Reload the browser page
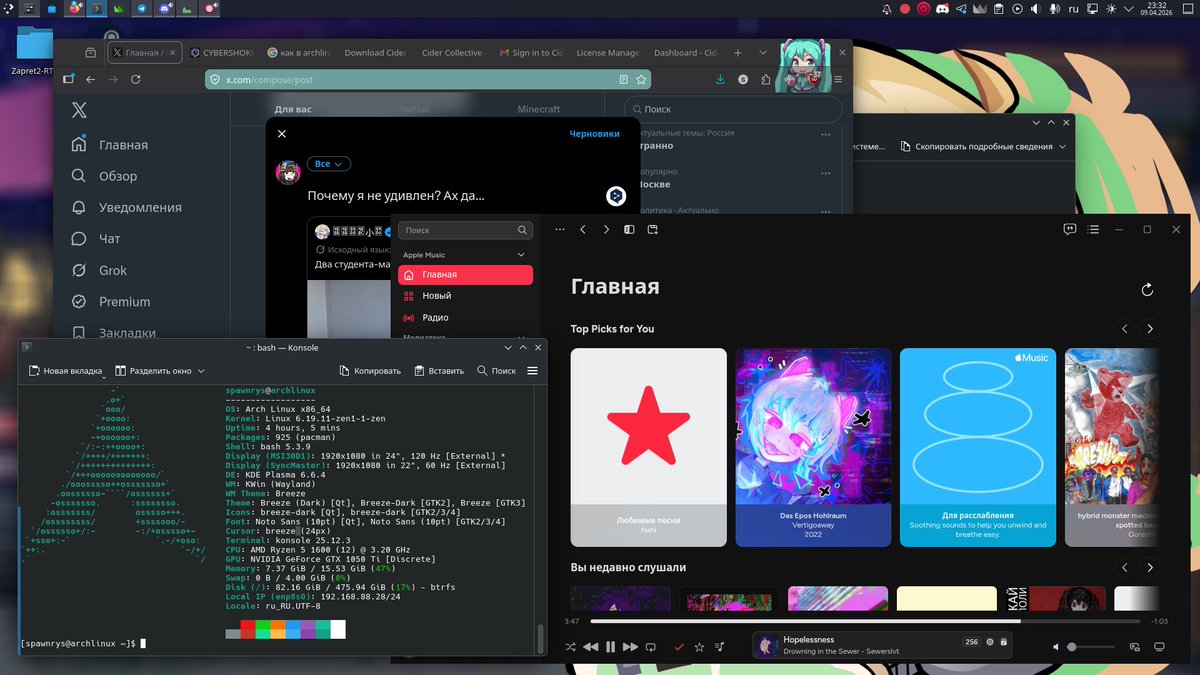The height and width of the screenshot is (675, 1200). [x=137, y=79]
